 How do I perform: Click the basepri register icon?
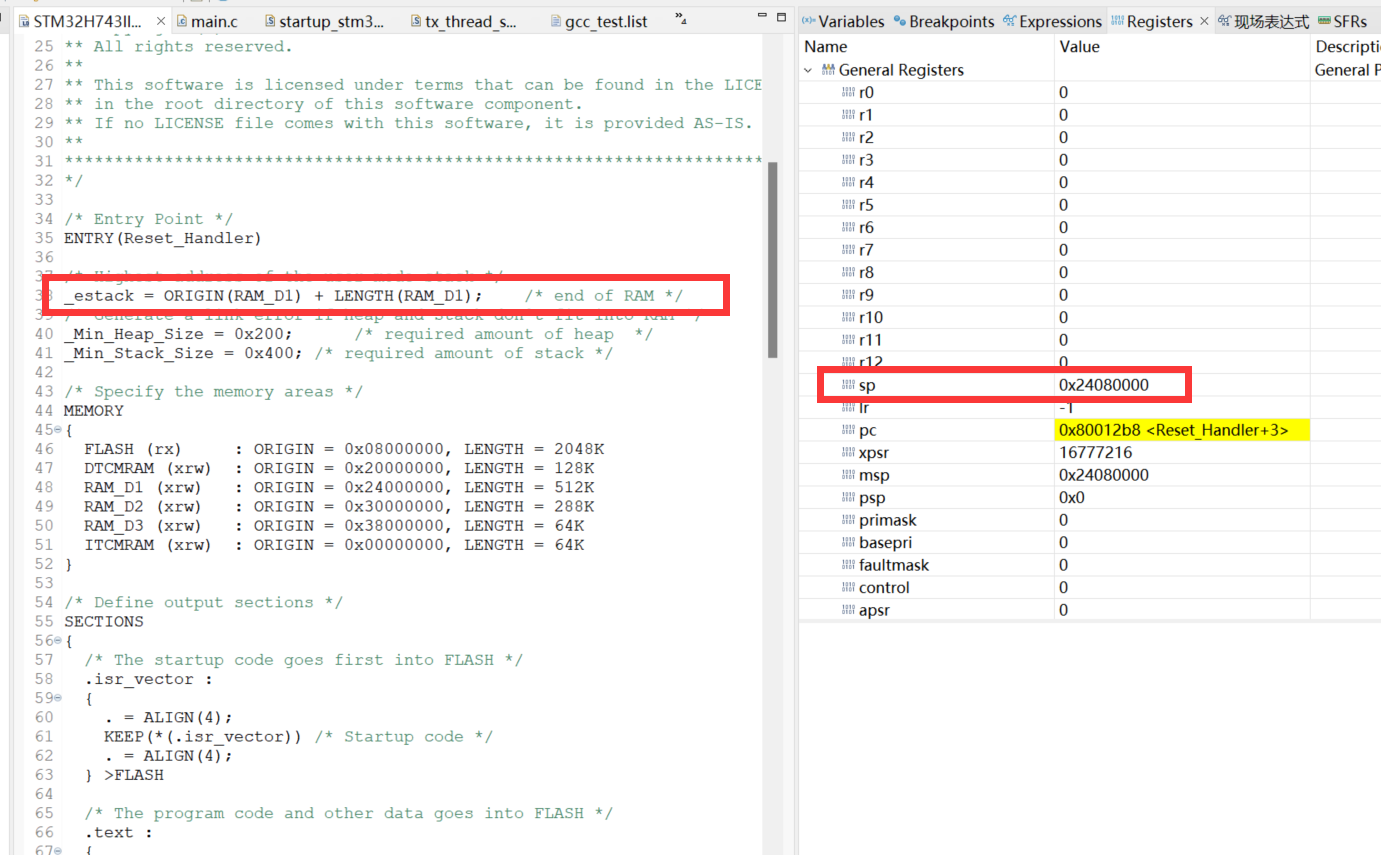pos(848,543)
